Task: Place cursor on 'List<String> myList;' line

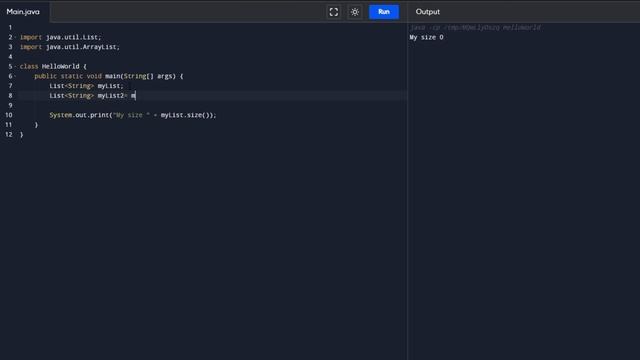Action: pyautogui.click(x=86, y=86)
